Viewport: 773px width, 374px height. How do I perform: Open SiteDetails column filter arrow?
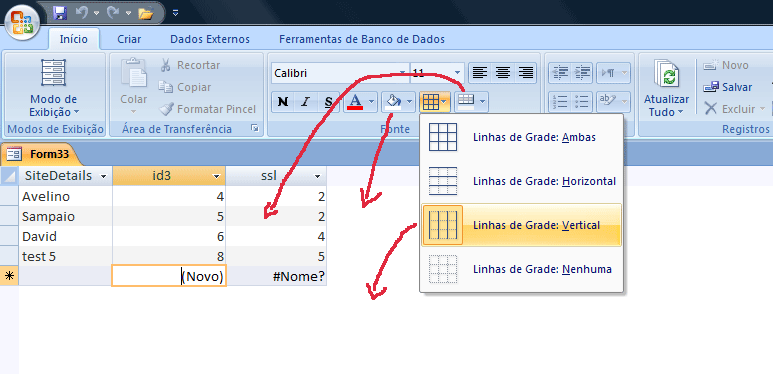click(103, 176)
